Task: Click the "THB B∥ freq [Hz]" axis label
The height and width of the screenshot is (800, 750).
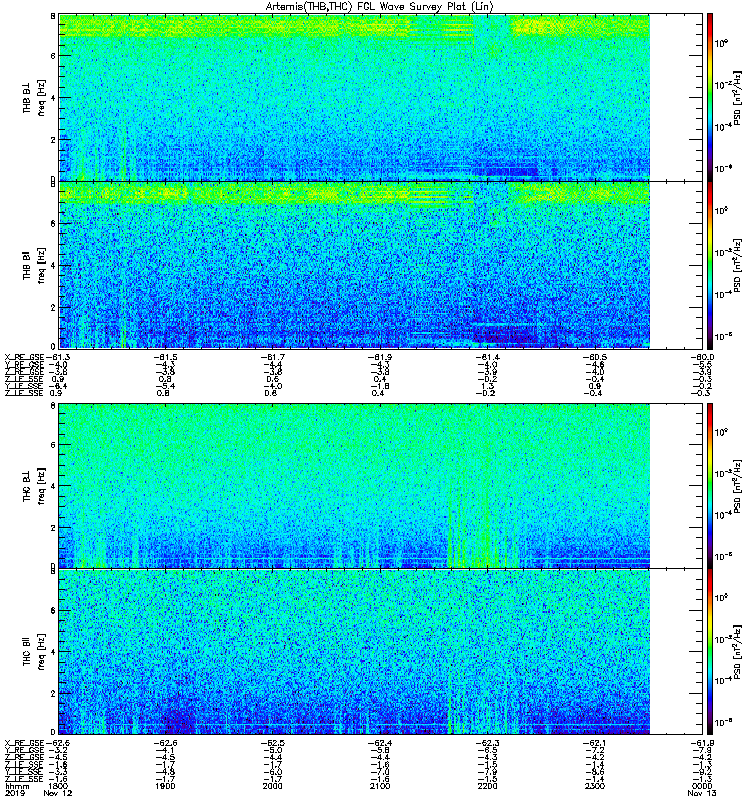Action: click(x=34, y=265)
